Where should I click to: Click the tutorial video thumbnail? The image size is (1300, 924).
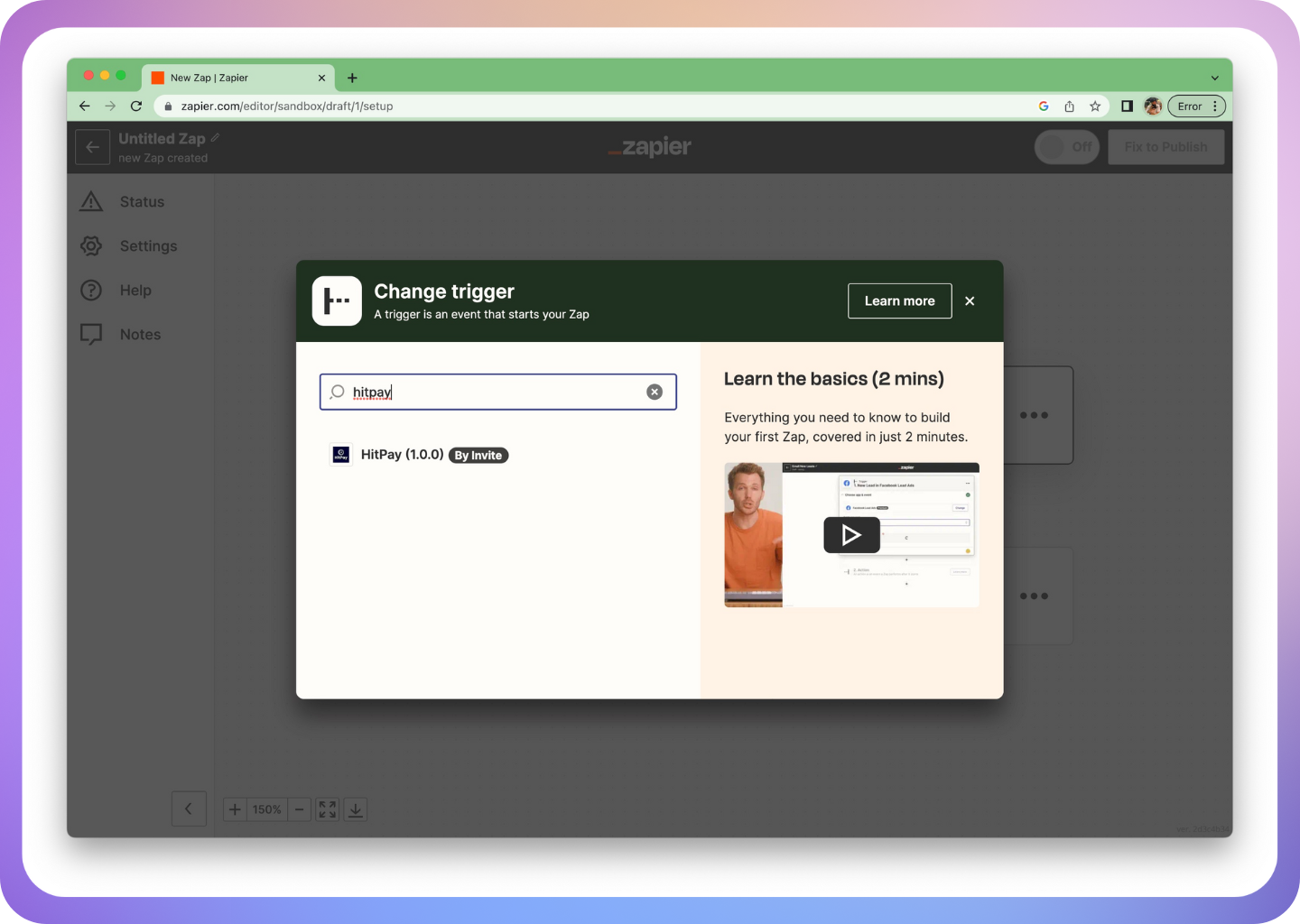[x=851, y=535]
